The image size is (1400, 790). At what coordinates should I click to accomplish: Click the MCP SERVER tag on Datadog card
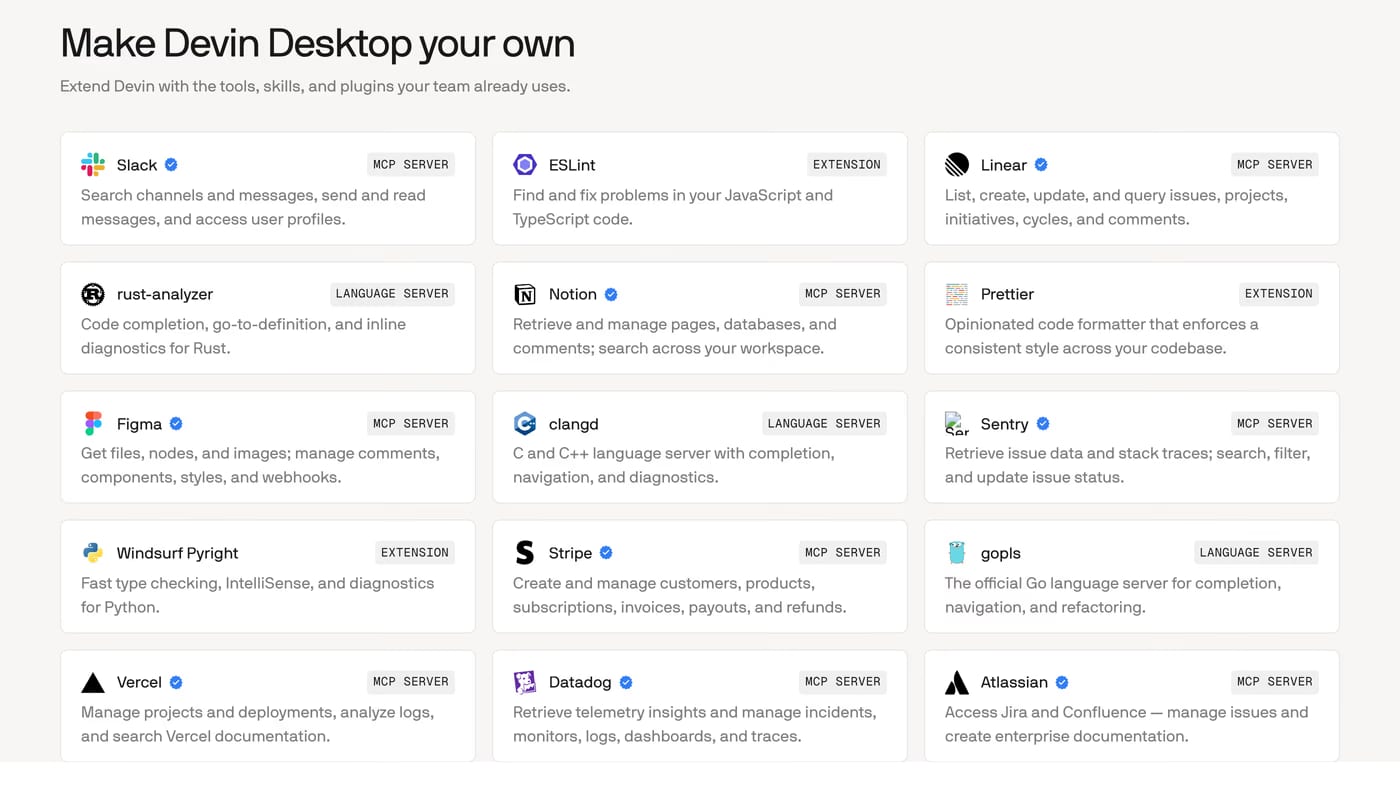coord(843,682)
